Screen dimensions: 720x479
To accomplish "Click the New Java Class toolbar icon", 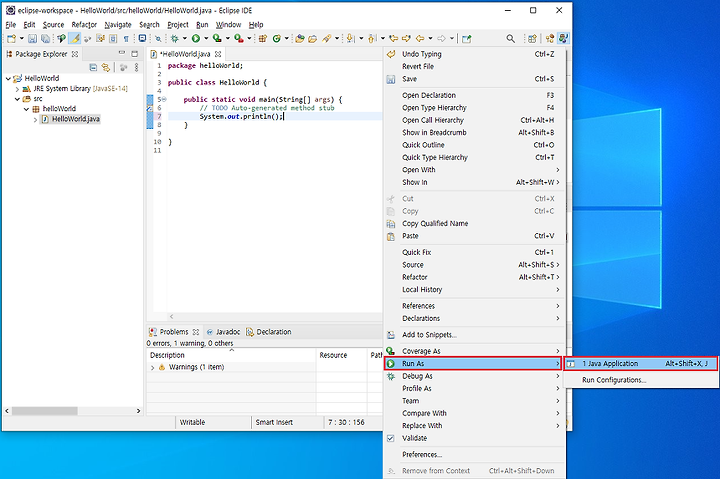I will 276,39.
